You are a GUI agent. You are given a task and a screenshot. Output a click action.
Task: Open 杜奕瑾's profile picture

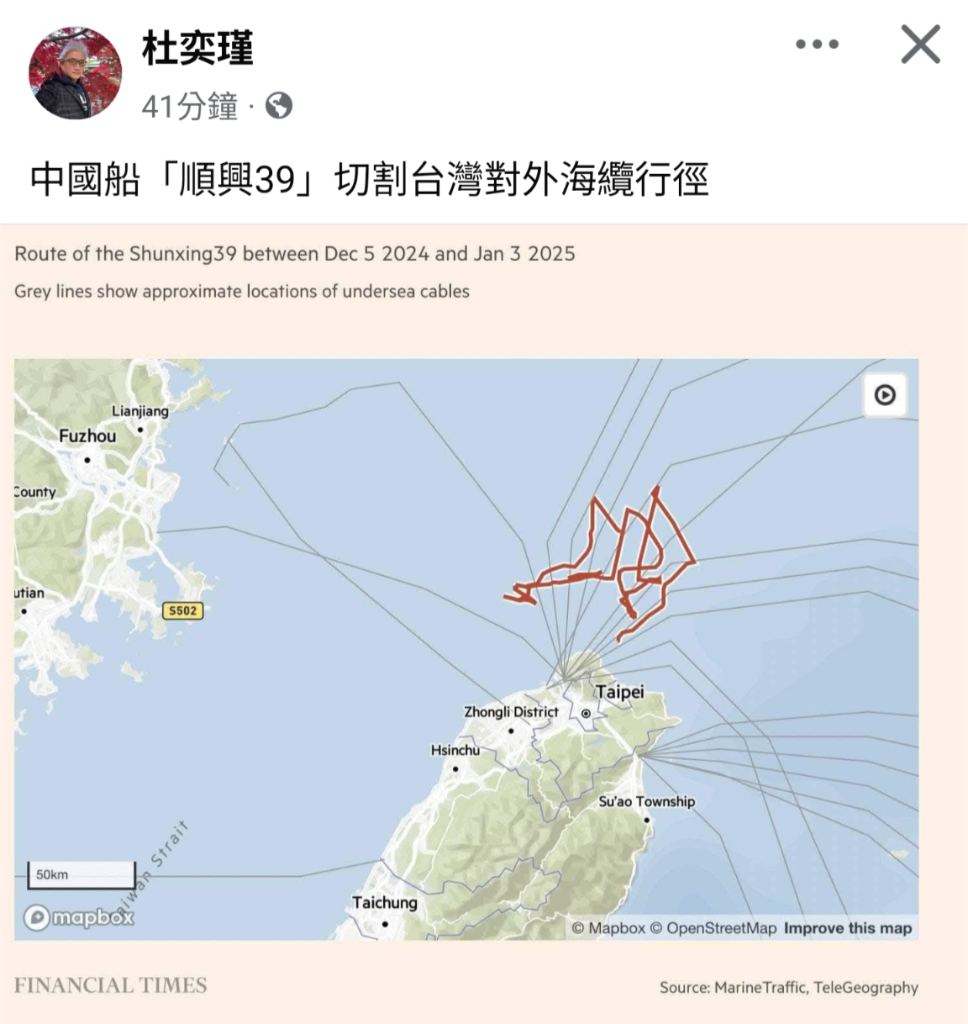point(75,73)
